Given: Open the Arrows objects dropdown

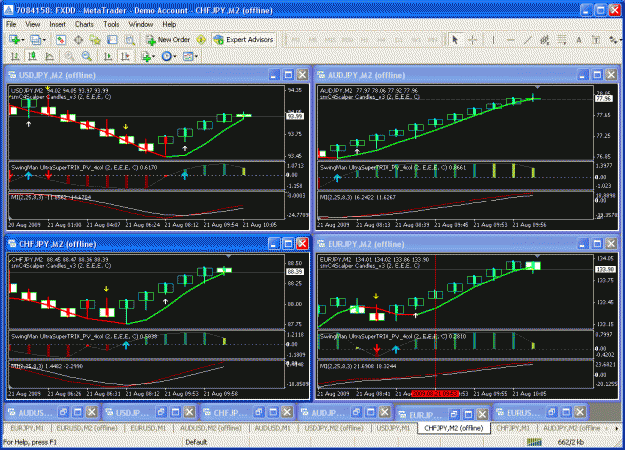Looking at the screenshot, I should 614,40.
